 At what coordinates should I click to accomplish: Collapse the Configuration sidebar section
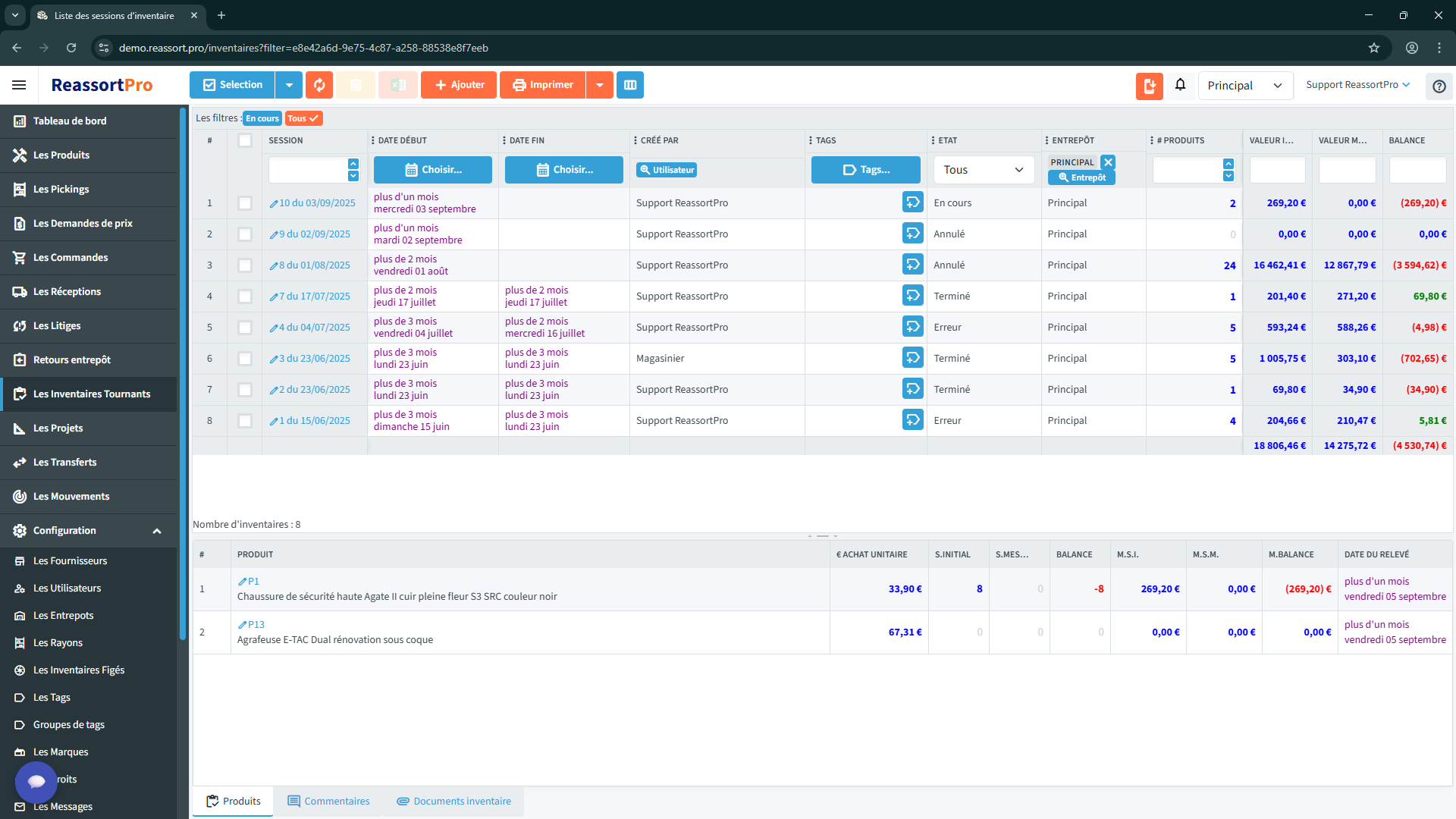(x=157, y=531)
